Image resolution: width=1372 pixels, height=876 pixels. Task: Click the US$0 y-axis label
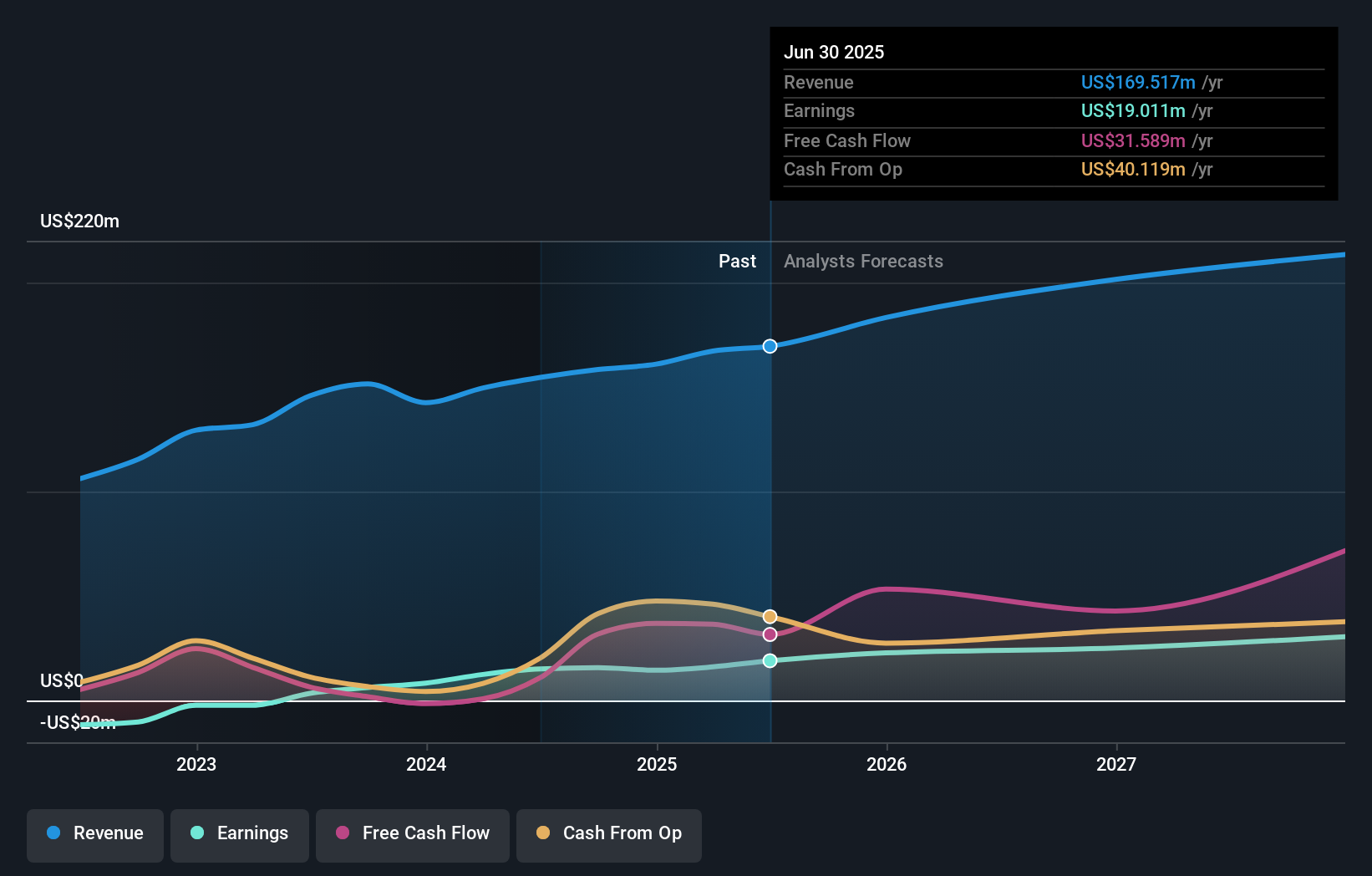coord(62,681)
